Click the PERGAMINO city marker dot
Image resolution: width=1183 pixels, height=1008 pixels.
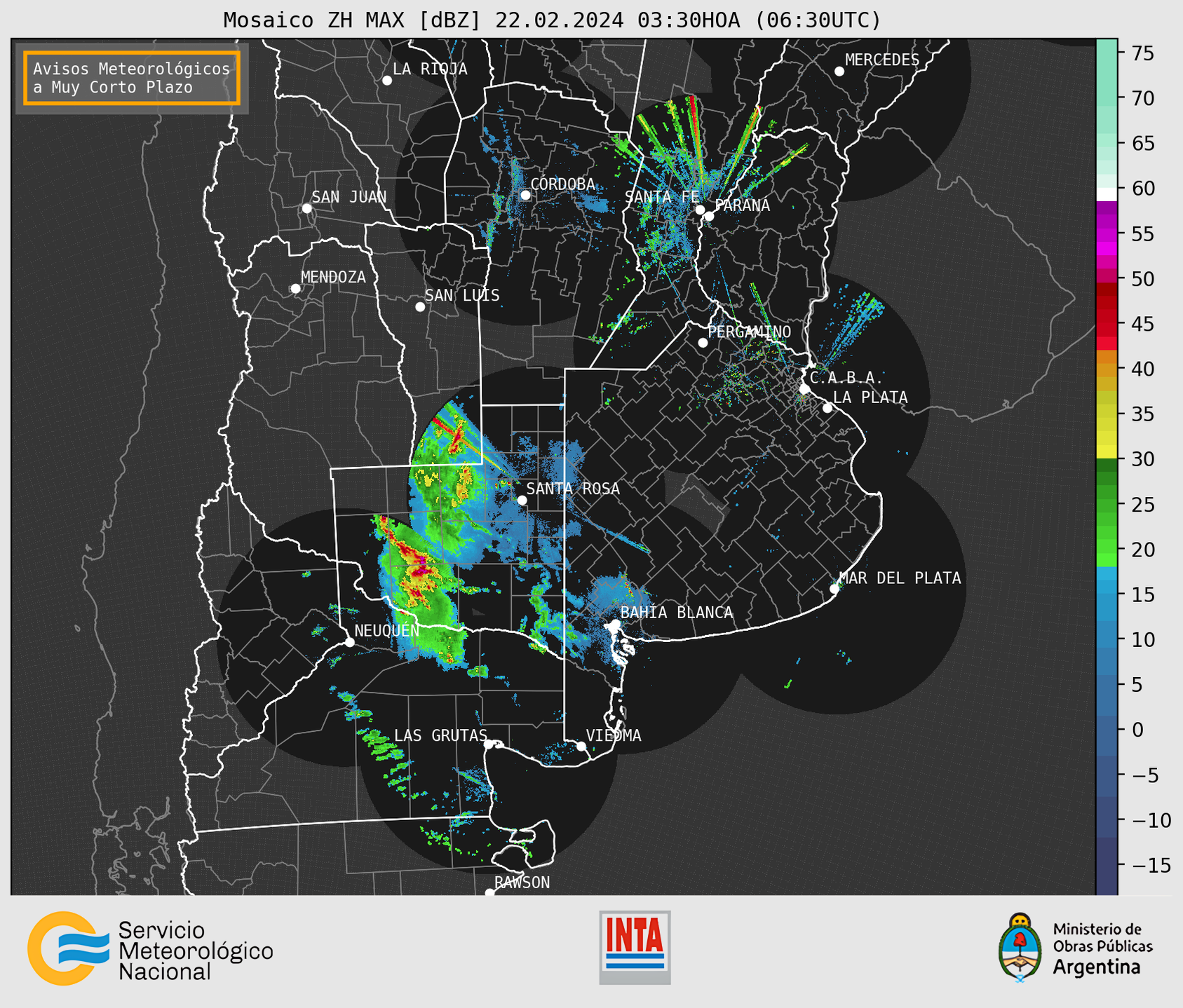pyautogui.click(x=703, y=343)
